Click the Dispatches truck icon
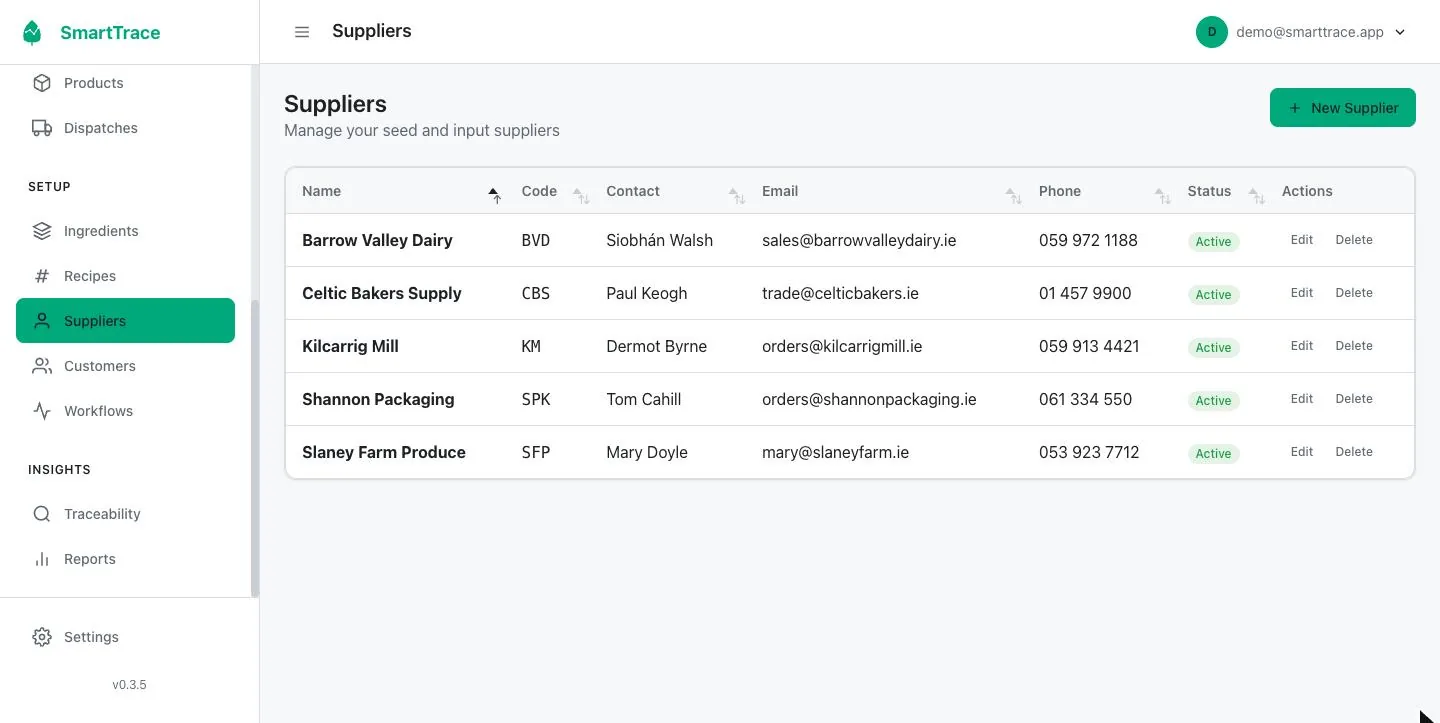 pos(42,128)
